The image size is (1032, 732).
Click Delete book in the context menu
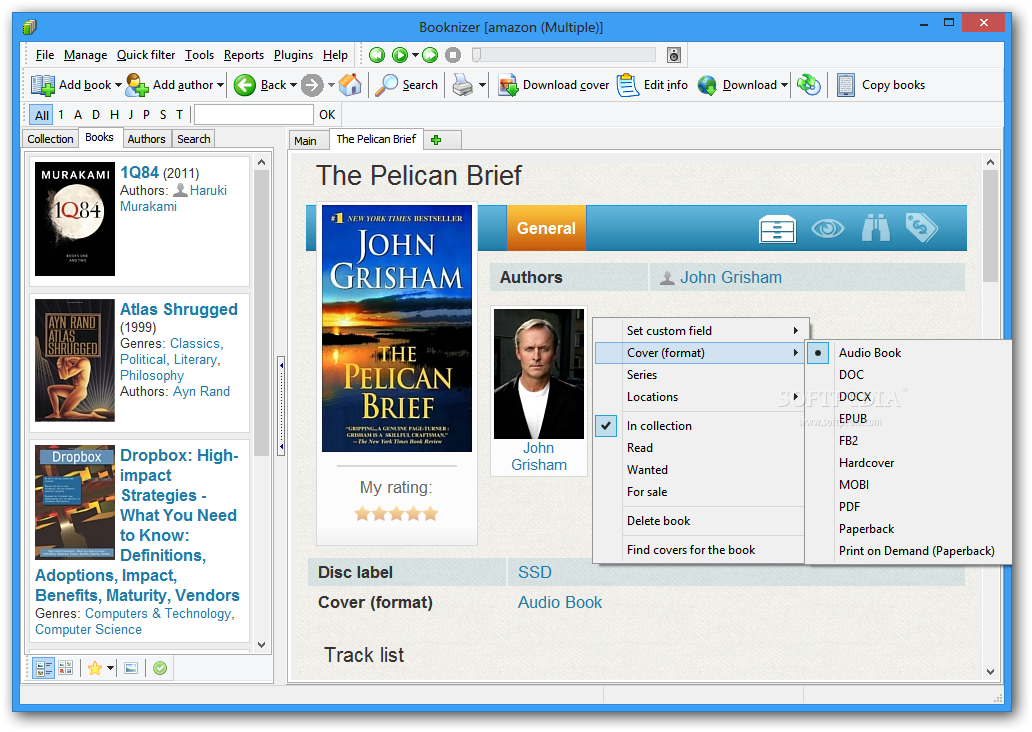[658, 521]
